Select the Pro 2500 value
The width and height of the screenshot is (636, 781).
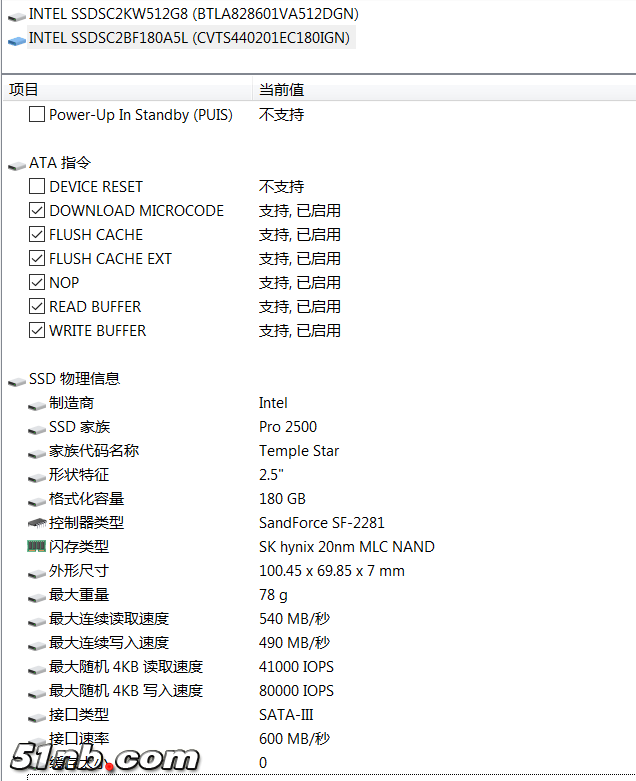[x=288, y=427]
